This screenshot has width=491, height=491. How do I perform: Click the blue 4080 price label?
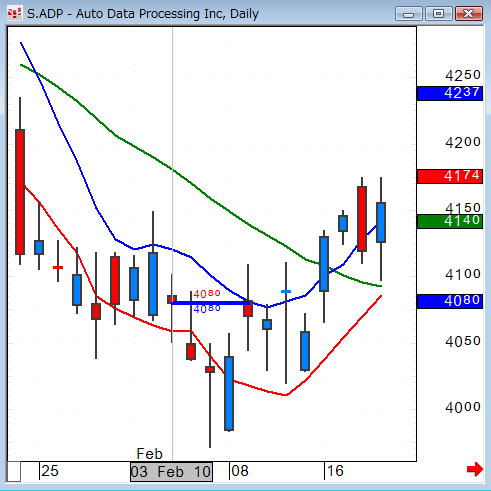coord(450,301)
